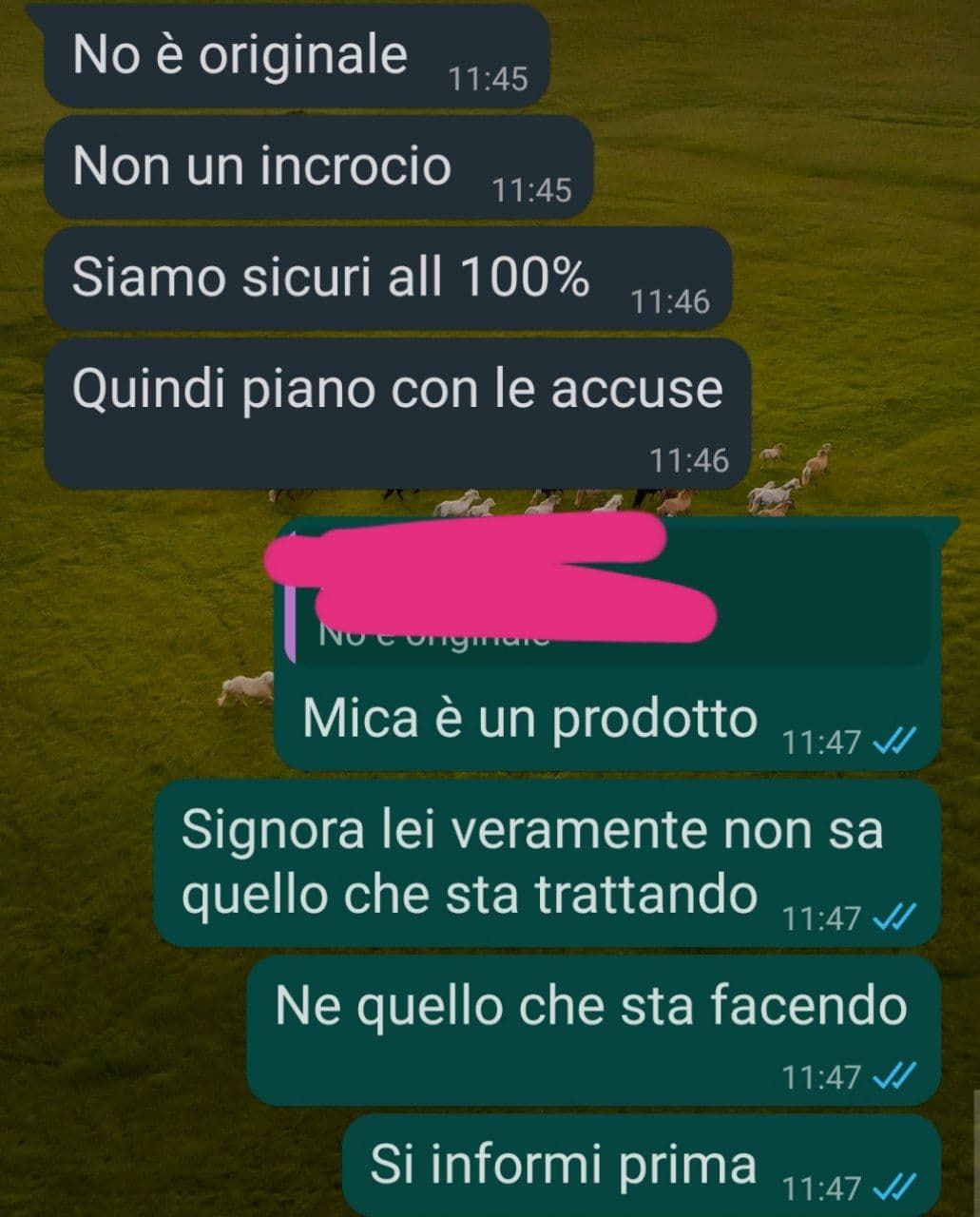Image resolution: width=980 pixels, height=1217 pixels.
Task: Select the 'Quindi piano con le accuse' message
Action: (x=397, y=415)
